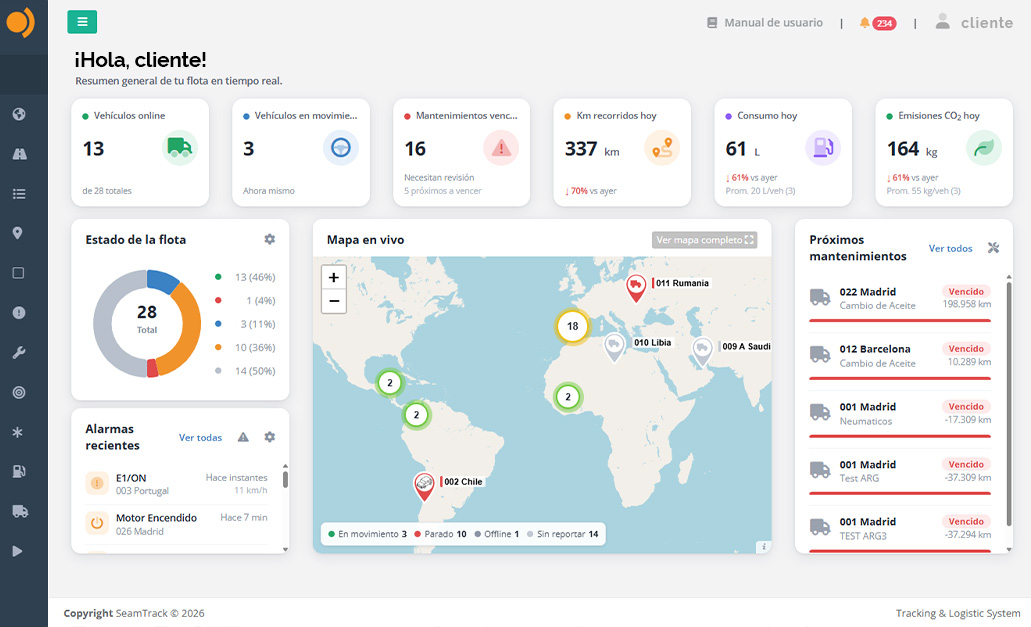Toggle the green hamburger menu button
This screenshot has width=1031, height=627.
pyautogui.click(x=82, y=22)
